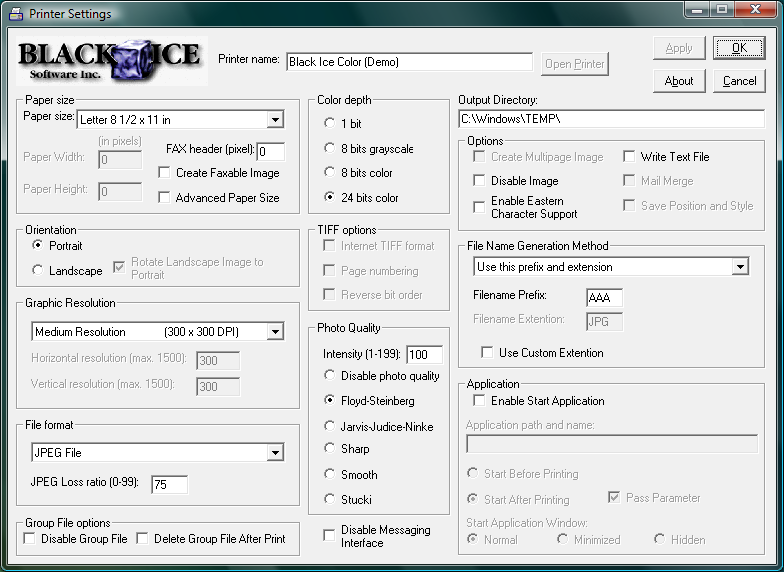Click the JPEG Loss ratio field

click(x=169, y=485)
